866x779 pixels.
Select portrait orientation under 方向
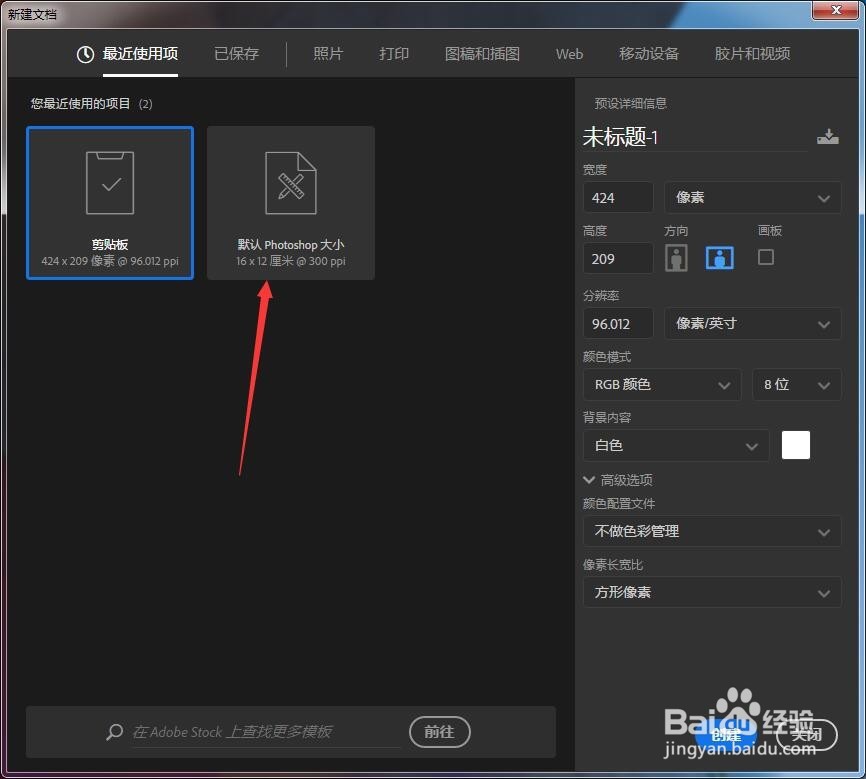point(676,257)
